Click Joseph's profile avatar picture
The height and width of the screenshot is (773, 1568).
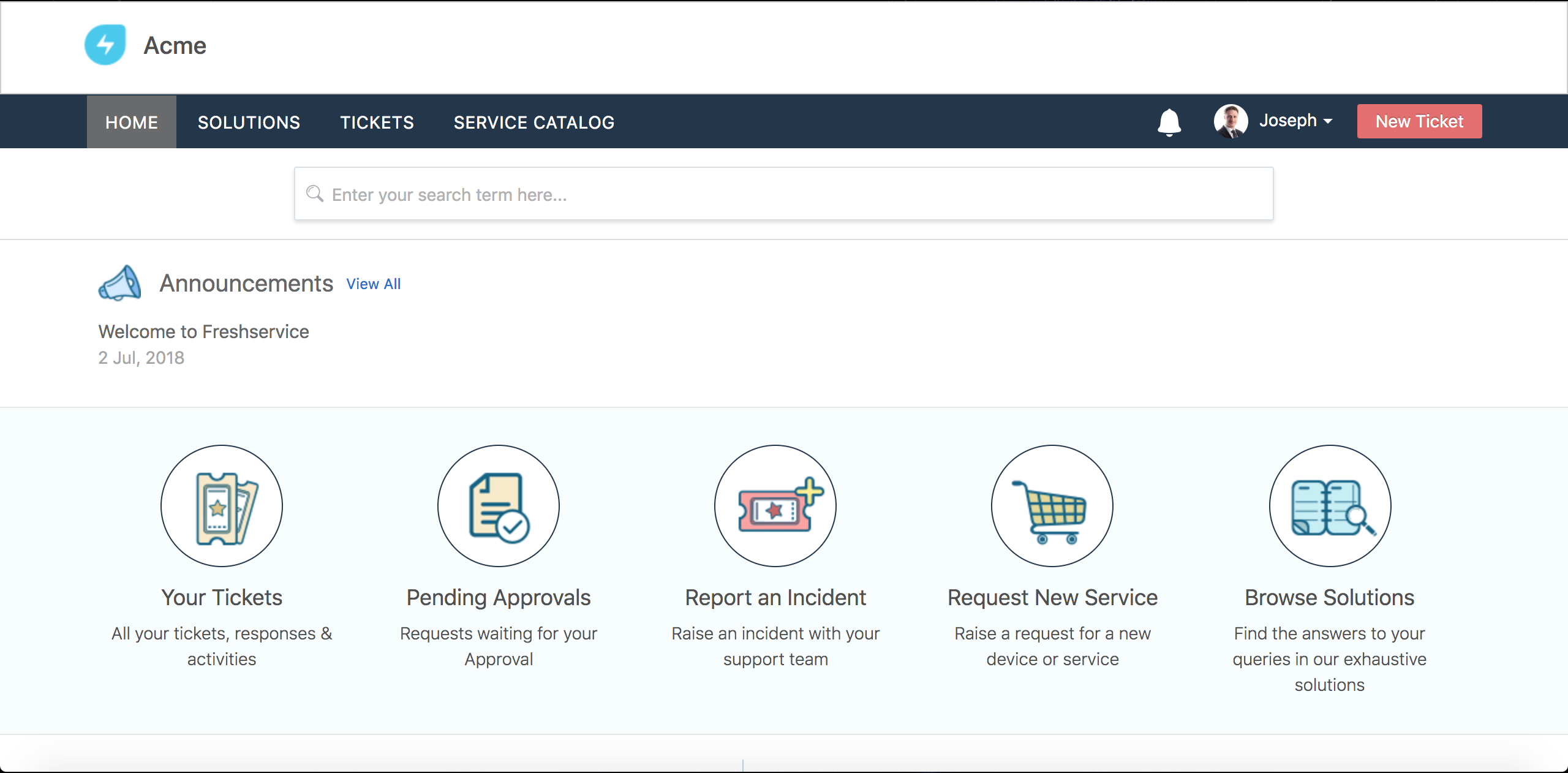(1231, 121)
